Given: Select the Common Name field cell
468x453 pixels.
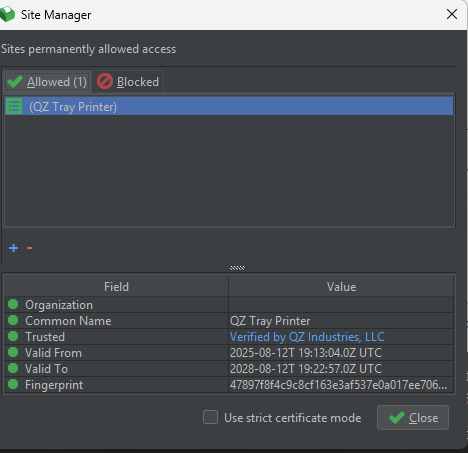Looking at the screenshot, I should tap(116, 321).
